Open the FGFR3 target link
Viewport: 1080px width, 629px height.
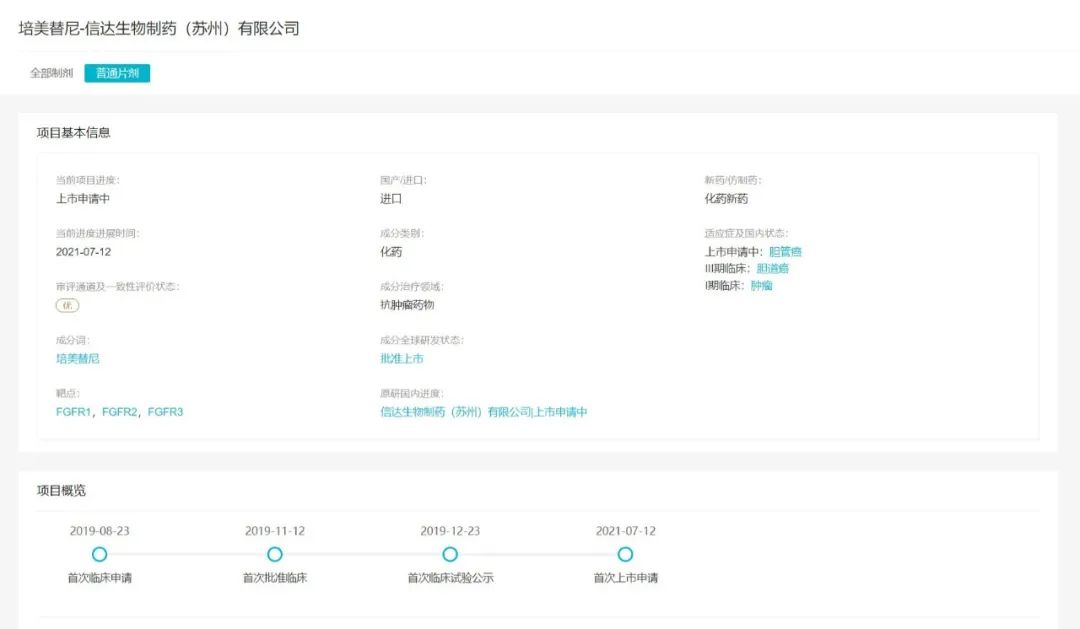[165, 412]
